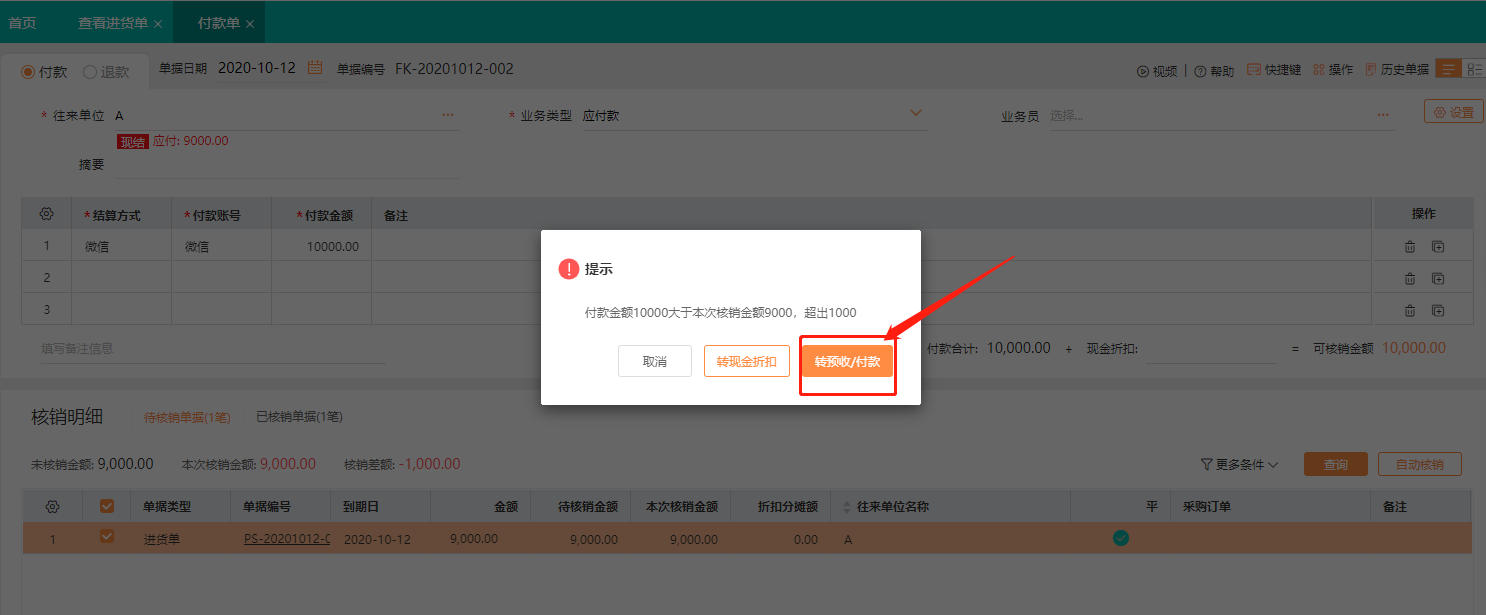The width and height of the screenshot is (1486, 615).
Task: Delete payment row 1
Action: click(1410, 247)
